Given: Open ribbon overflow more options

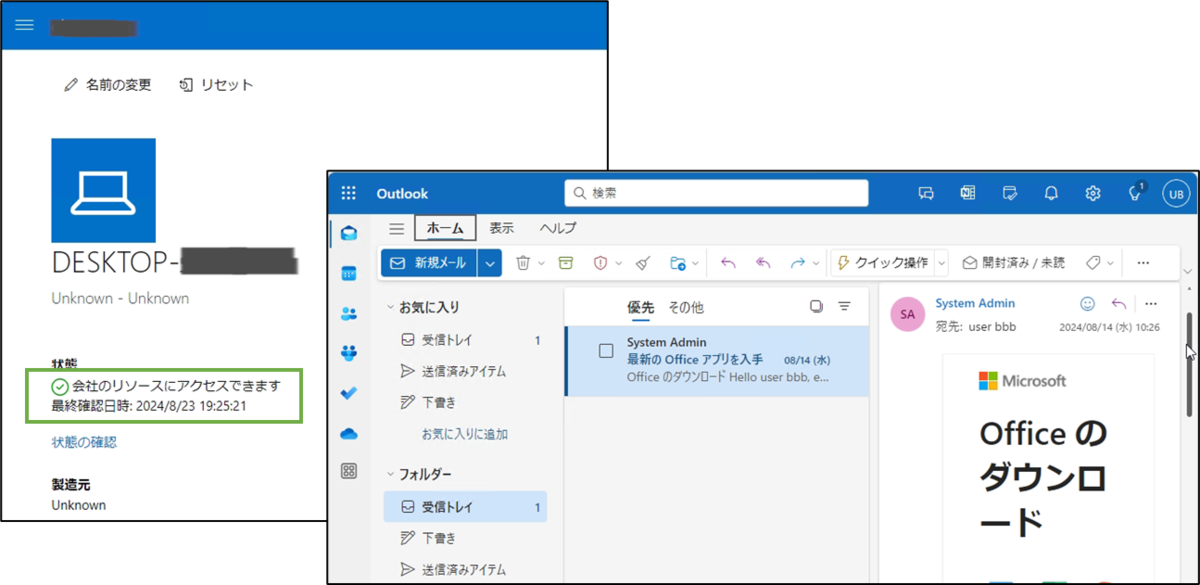Looking at the screenshot, I should [x=1143, y=263].
